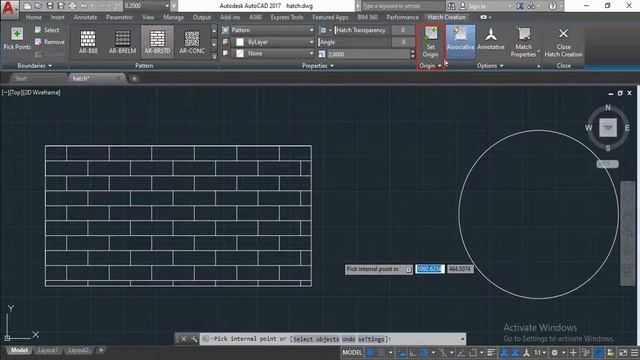Click Select objects command line option
Image resolution: width=640 pixels, height=360 pixels.
pyautogui.click(x=316, y=339)
